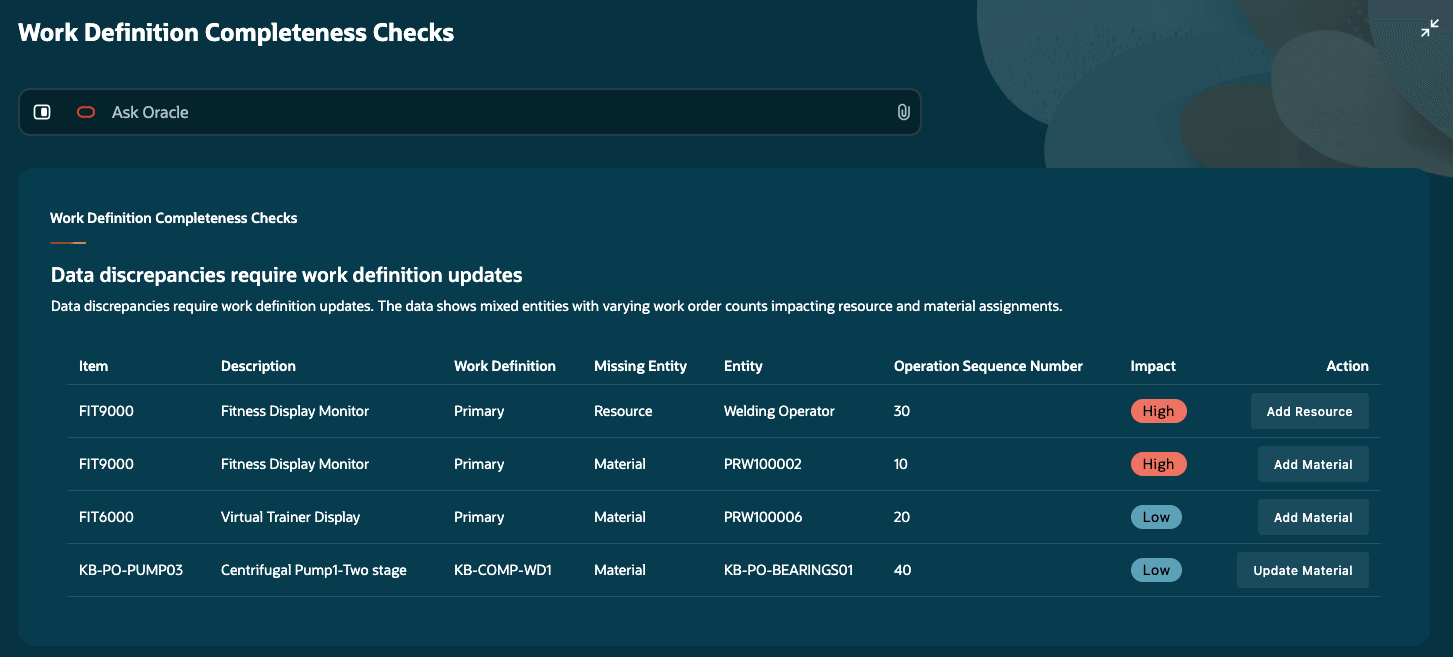The image size is (1453, 657).
Task: Click the Impact column header
Action: click(1153, 366)
